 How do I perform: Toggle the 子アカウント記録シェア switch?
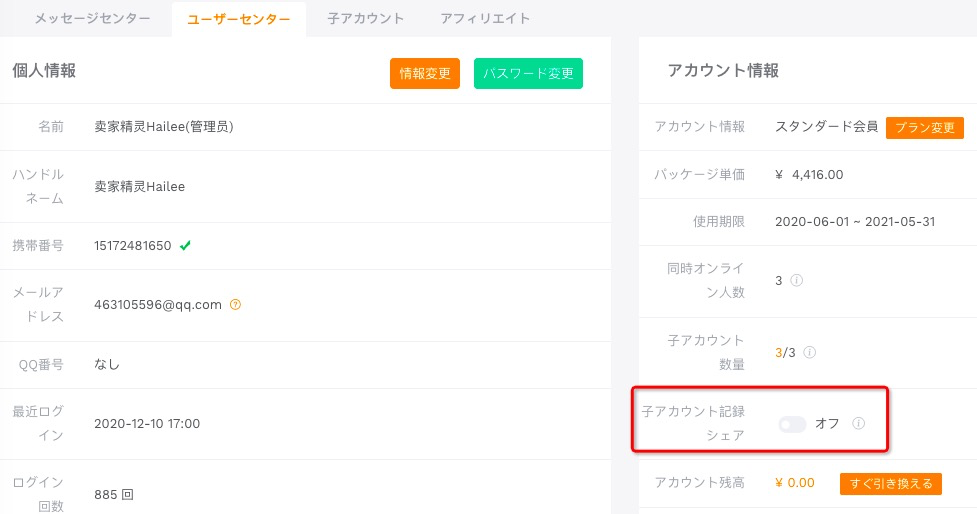pyautogui.click(x=792, y=424)
